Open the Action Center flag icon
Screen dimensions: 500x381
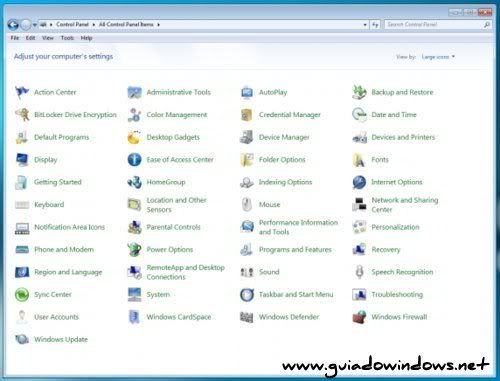[22, 92]
